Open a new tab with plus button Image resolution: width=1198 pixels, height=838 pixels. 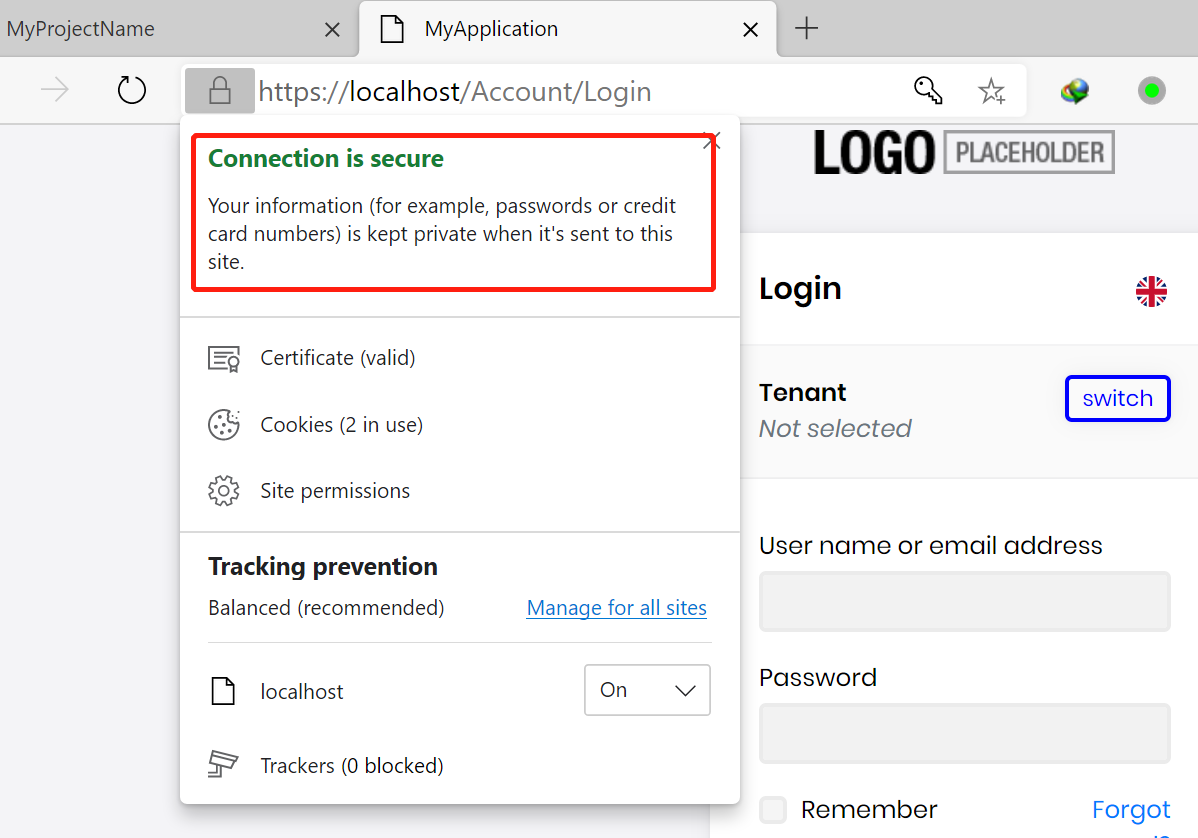click(806, 29)
